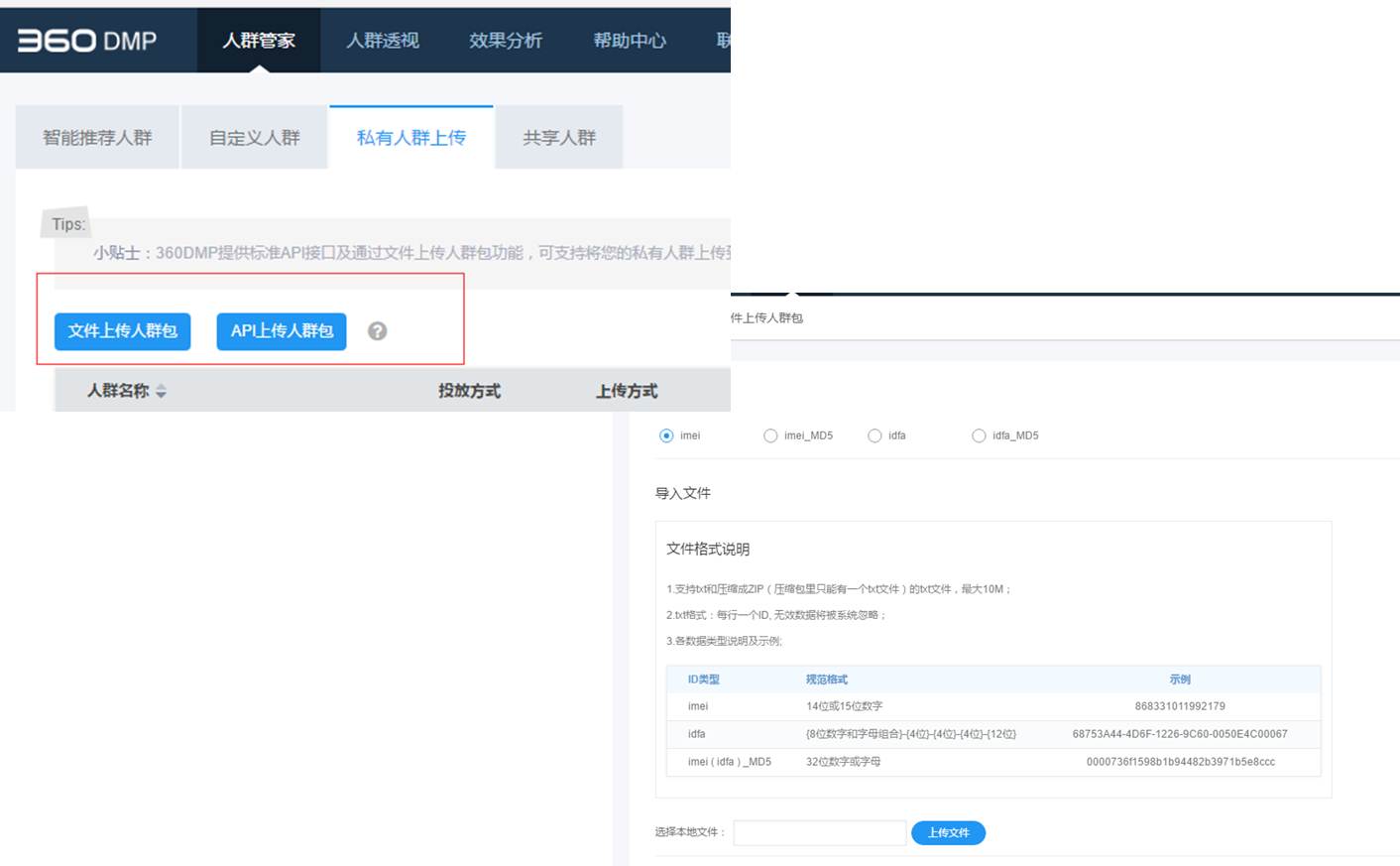Choose the imei_MD5 radio option
Screen dimensions: 1400x866
point(770,435)
